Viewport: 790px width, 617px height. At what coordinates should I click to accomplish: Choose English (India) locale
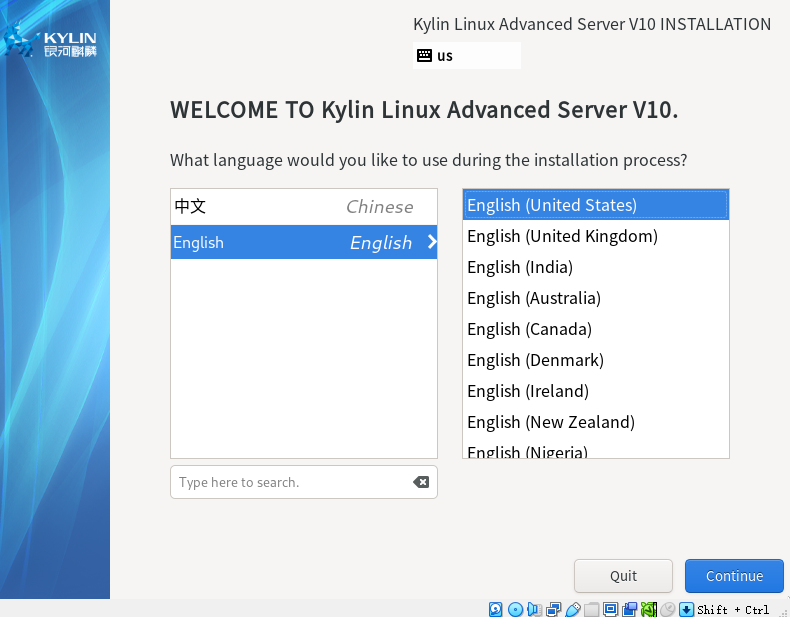coord(596,267)
